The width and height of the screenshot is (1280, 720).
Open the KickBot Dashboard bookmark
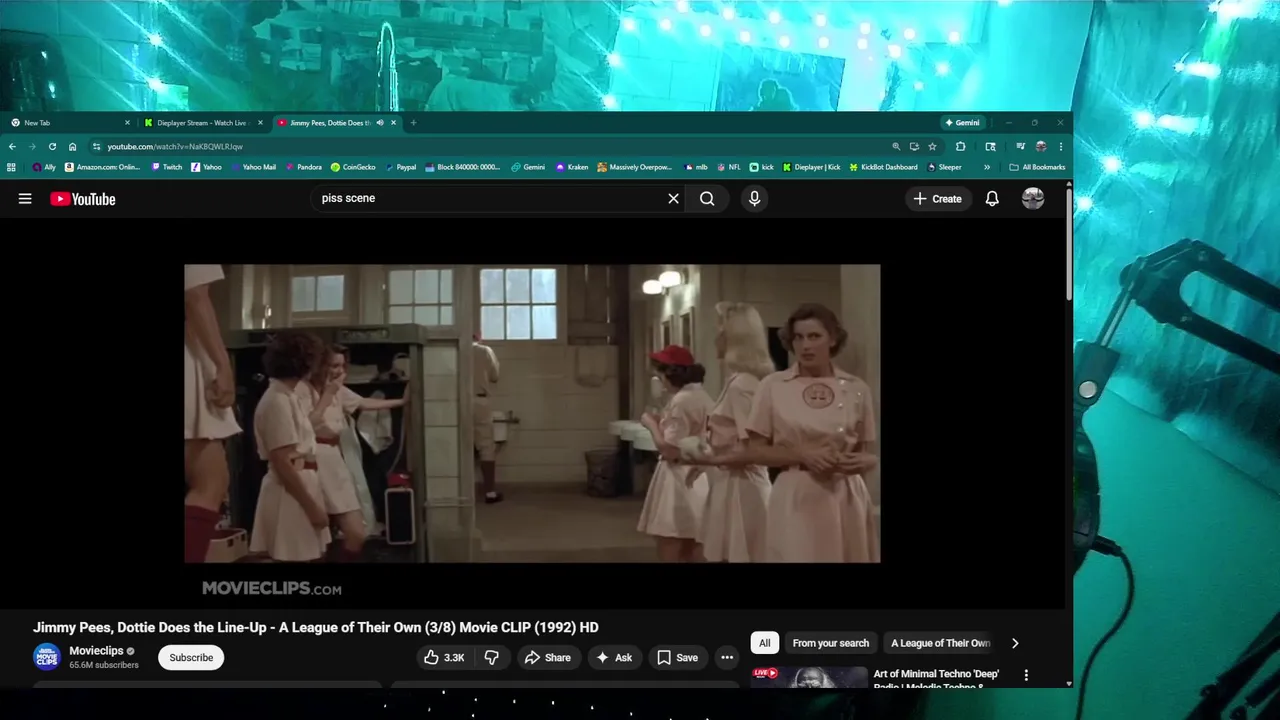[883, 167]
